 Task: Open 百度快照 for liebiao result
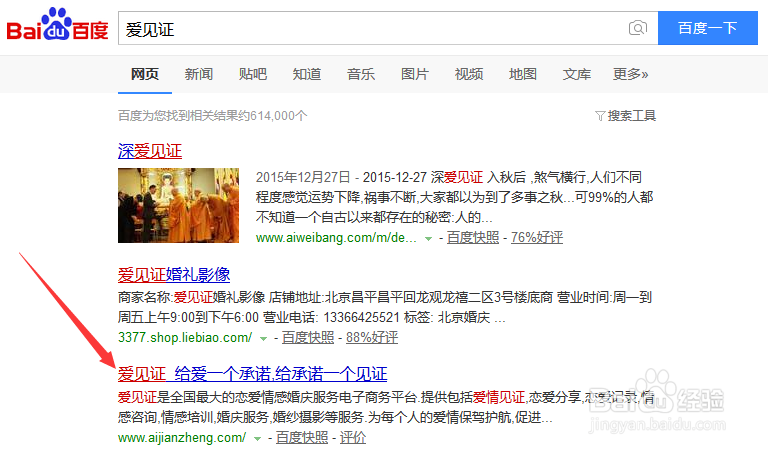pyautogui.click(x=308, y=337)
